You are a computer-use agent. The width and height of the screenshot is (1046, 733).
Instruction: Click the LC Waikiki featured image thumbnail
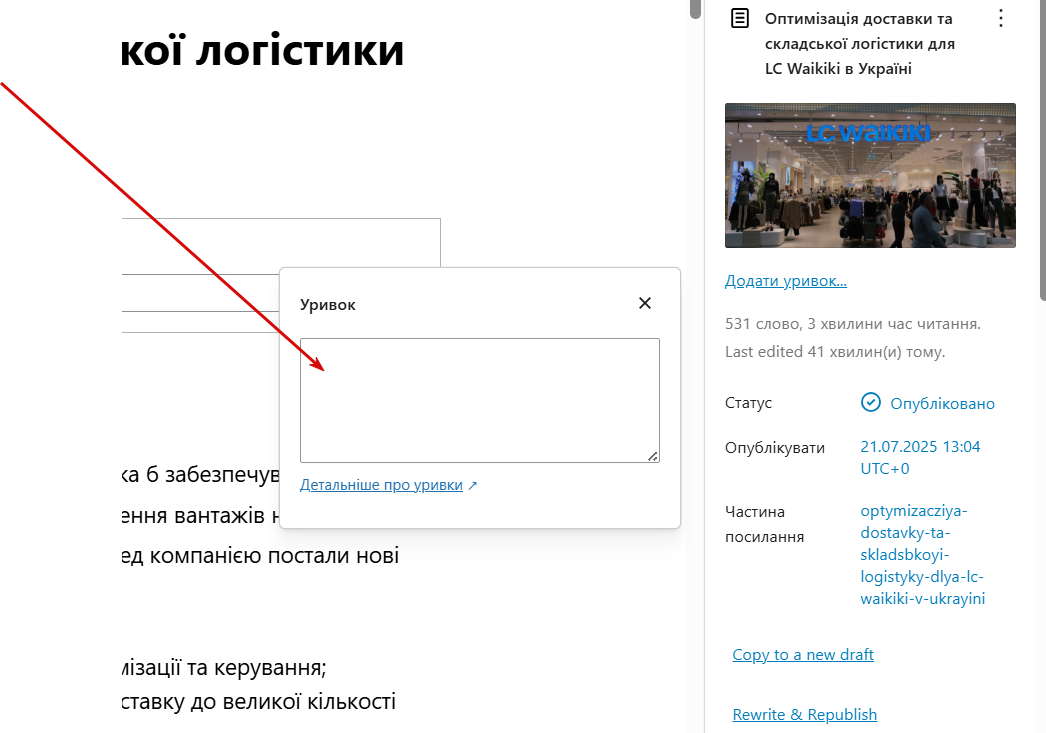870,175
